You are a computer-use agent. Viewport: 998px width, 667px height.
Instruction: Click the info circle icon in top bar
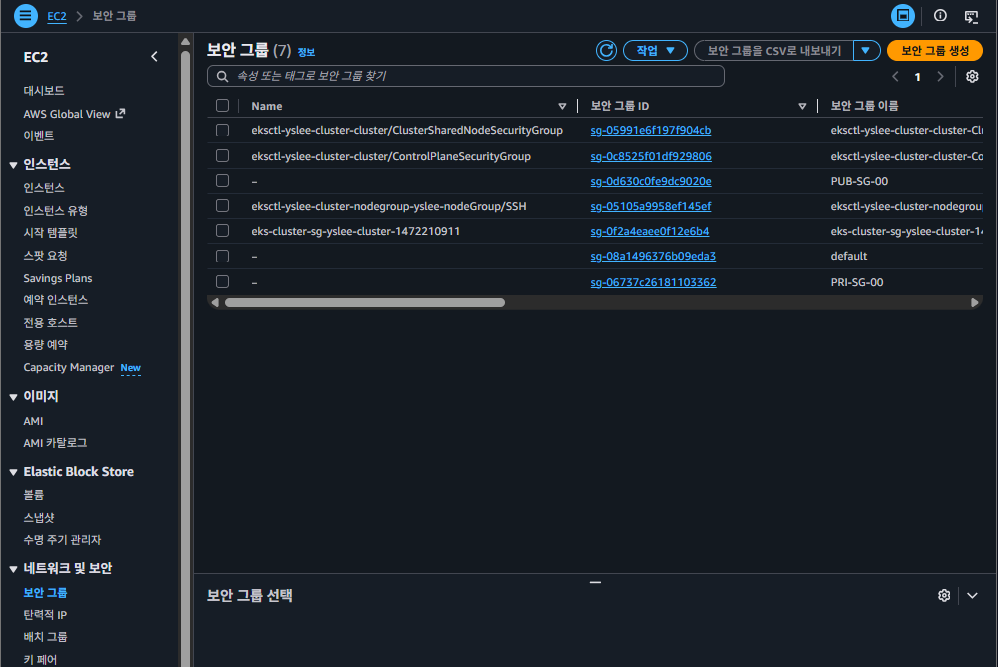click(x=940, y=16)
